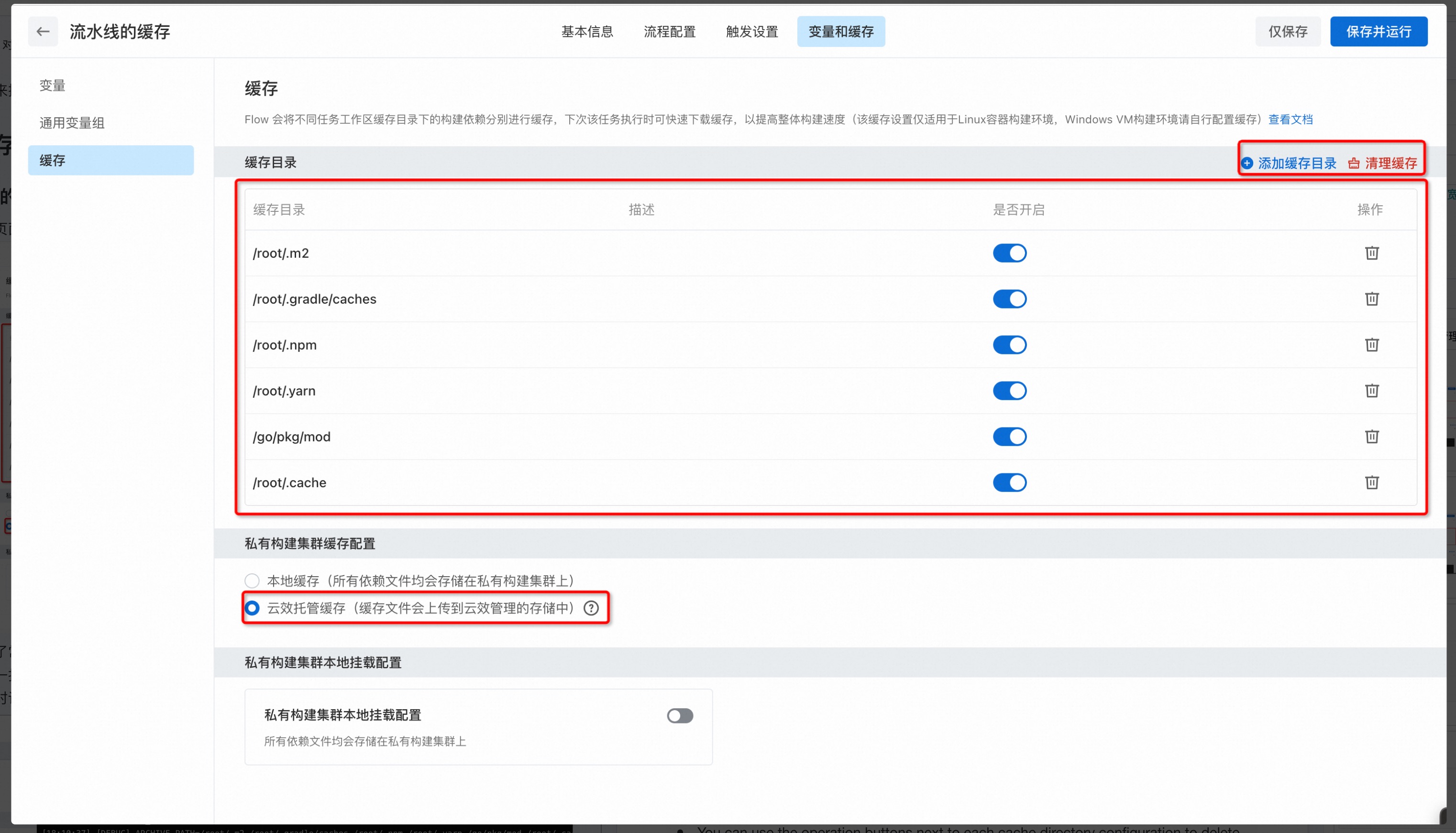Image resolution: width=1456 pixels, height=833 pixels.
Task: Go back using the arrow beside 流水线的缓存
Action: tap(43, 32)
